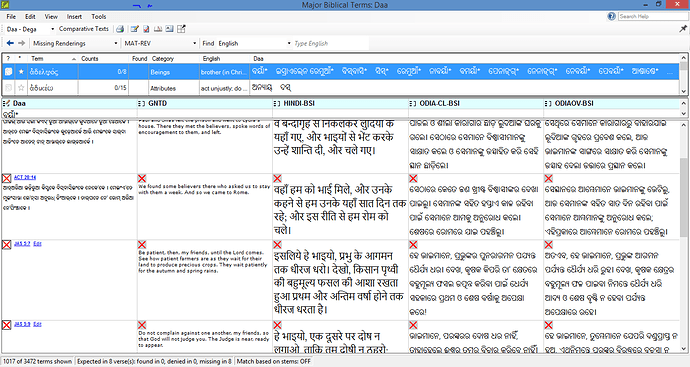Open the Missing Renderings filter dropdown
690x367 pixels.
coord(116,43)
